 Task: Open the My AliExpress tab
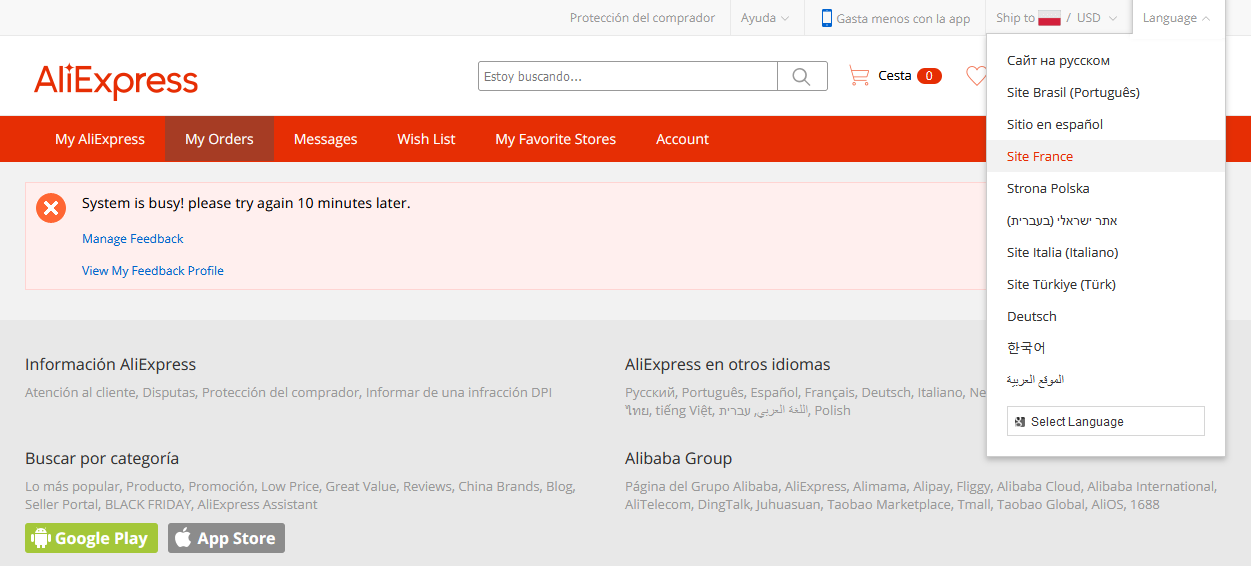[100, 139]
